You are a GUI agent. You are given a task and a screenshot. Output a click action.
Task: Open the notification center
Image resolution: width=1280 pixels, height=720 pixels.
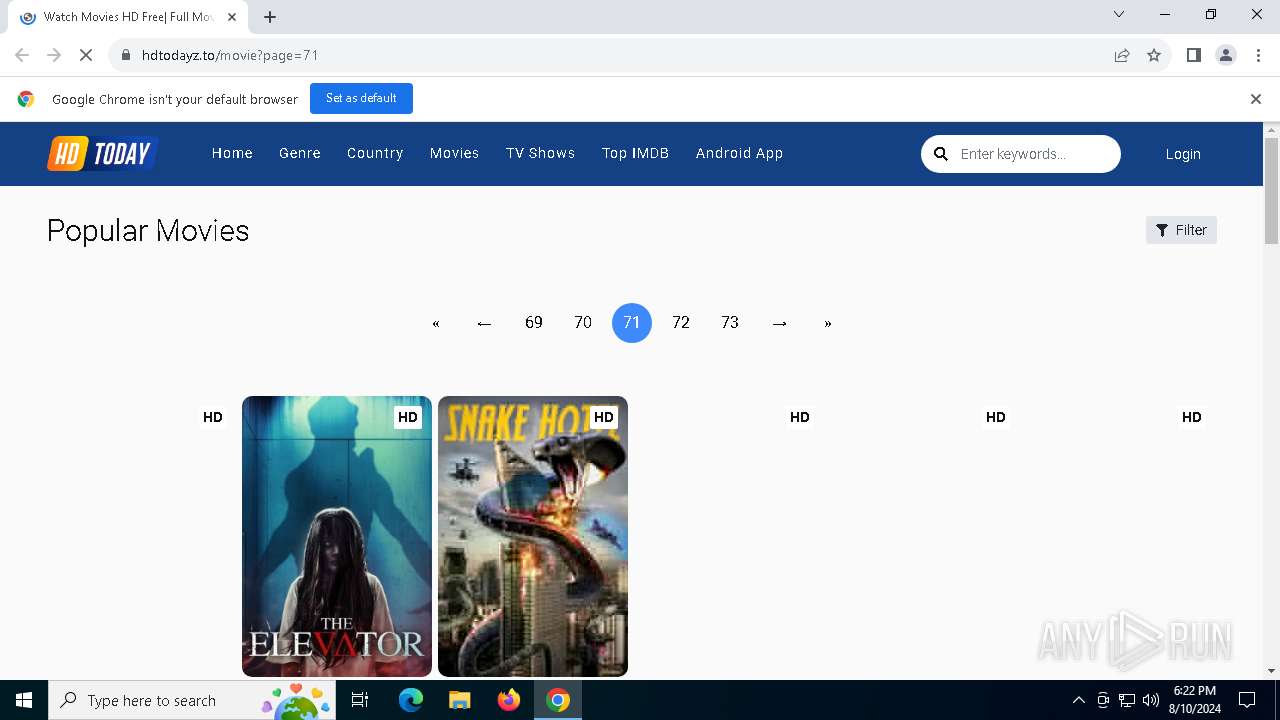[x=1247, y=700]
